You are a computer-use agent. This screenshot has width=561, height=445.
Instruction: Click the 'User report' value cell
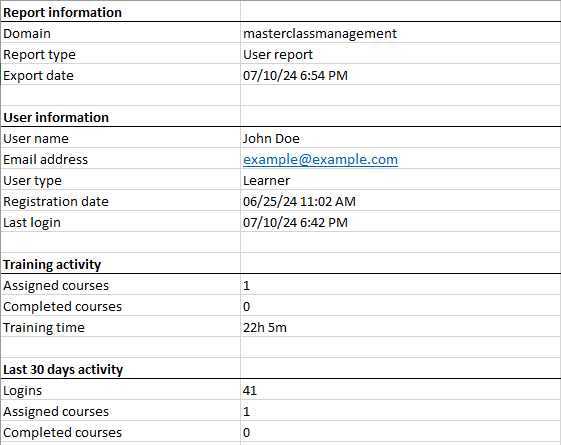pyautogui.click(x=401, y=54)
